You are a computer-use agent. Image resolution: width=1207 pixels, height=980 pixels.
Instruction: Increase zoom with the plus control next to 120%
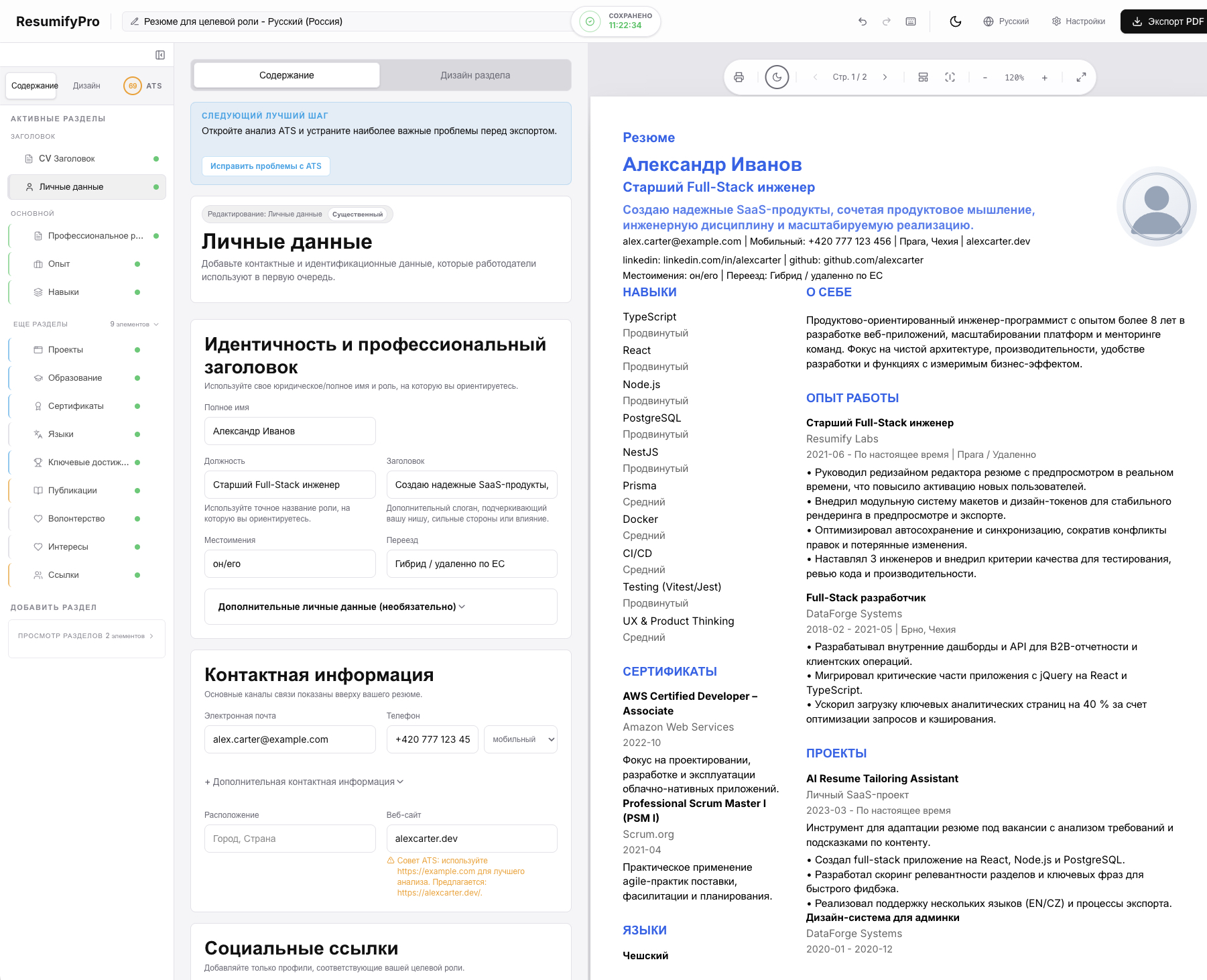pyautogui.click(x=1045, y=76)
